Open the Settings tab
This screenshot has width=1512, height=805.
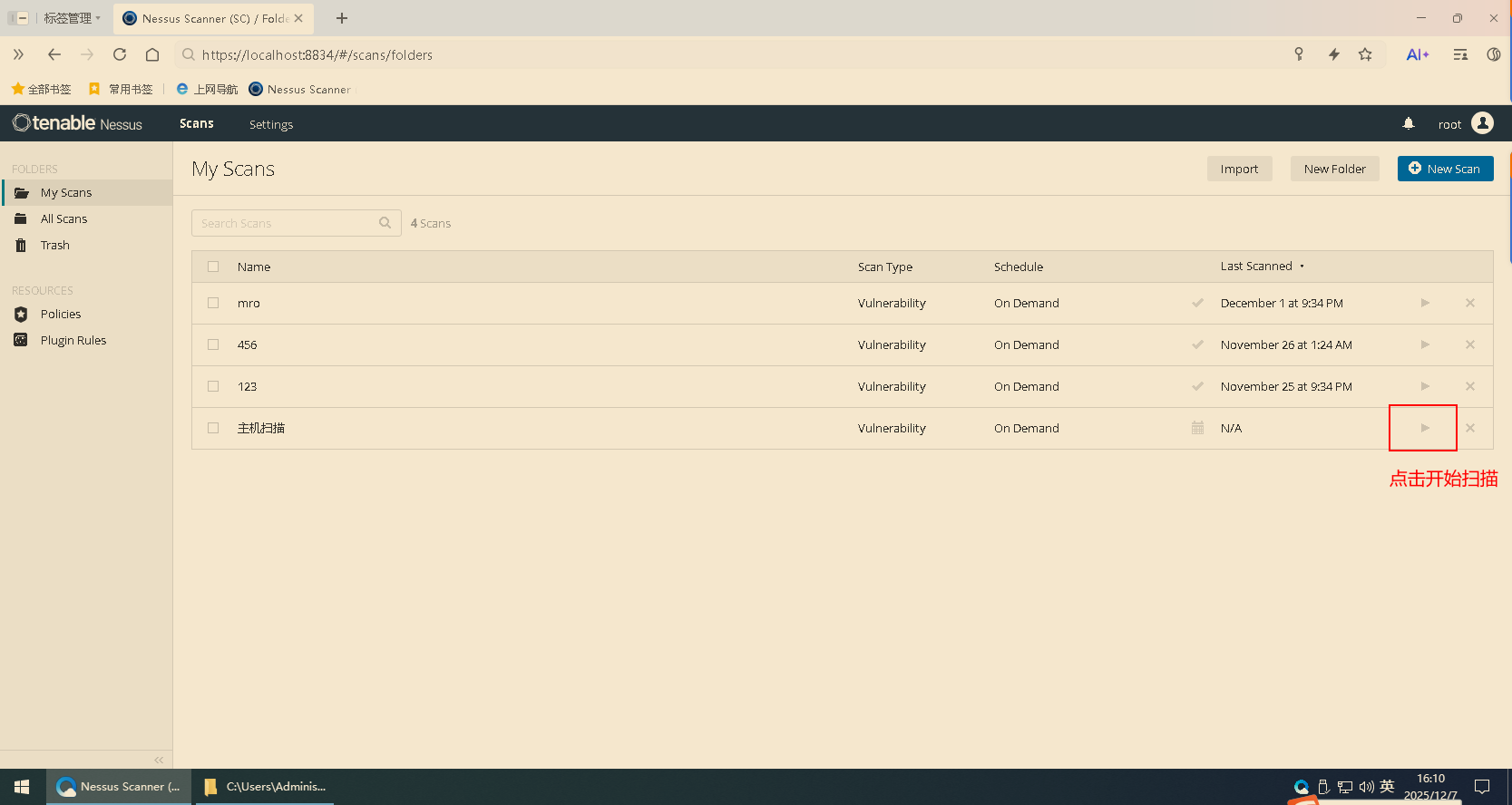click(x=271, y=124)
